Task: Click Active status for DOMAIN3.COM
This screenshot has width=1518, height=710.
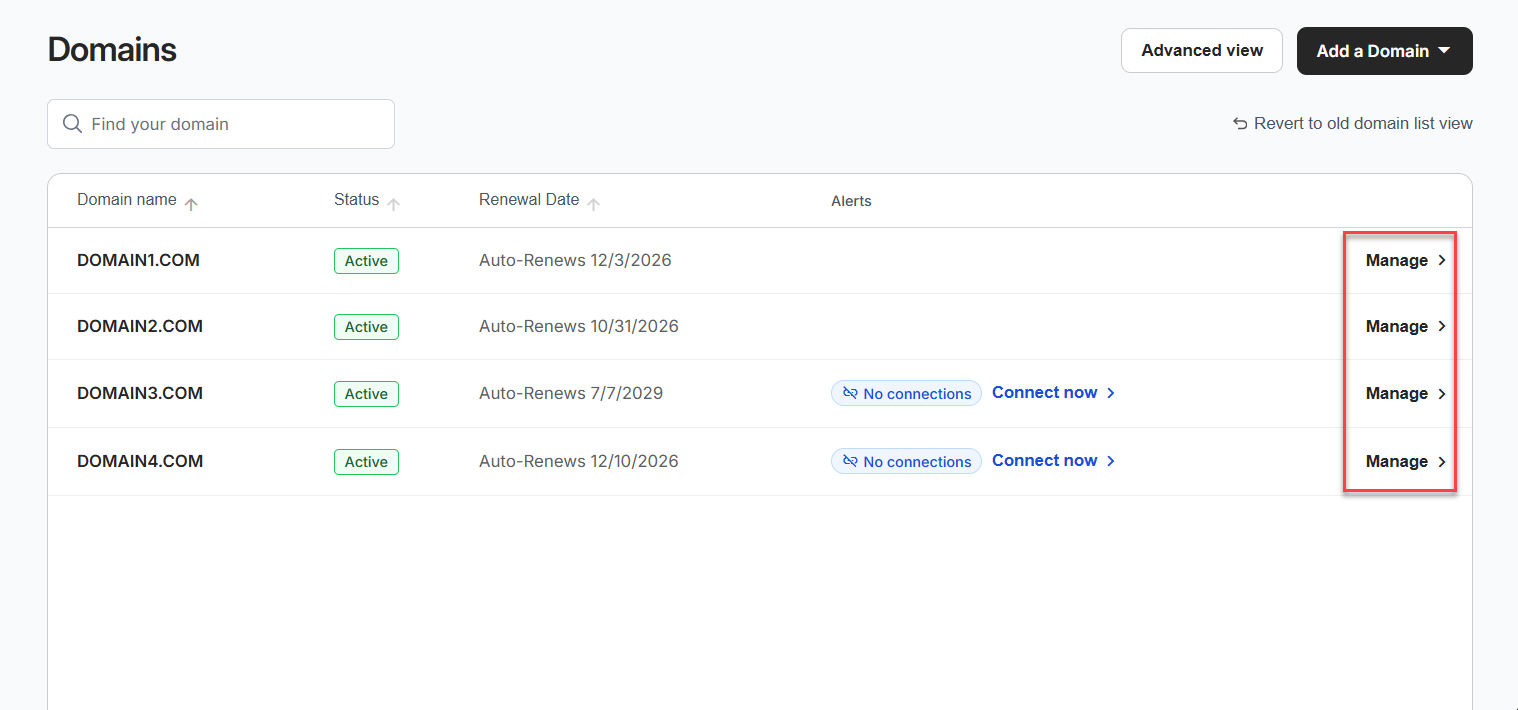Action: [x=366, y=394]
